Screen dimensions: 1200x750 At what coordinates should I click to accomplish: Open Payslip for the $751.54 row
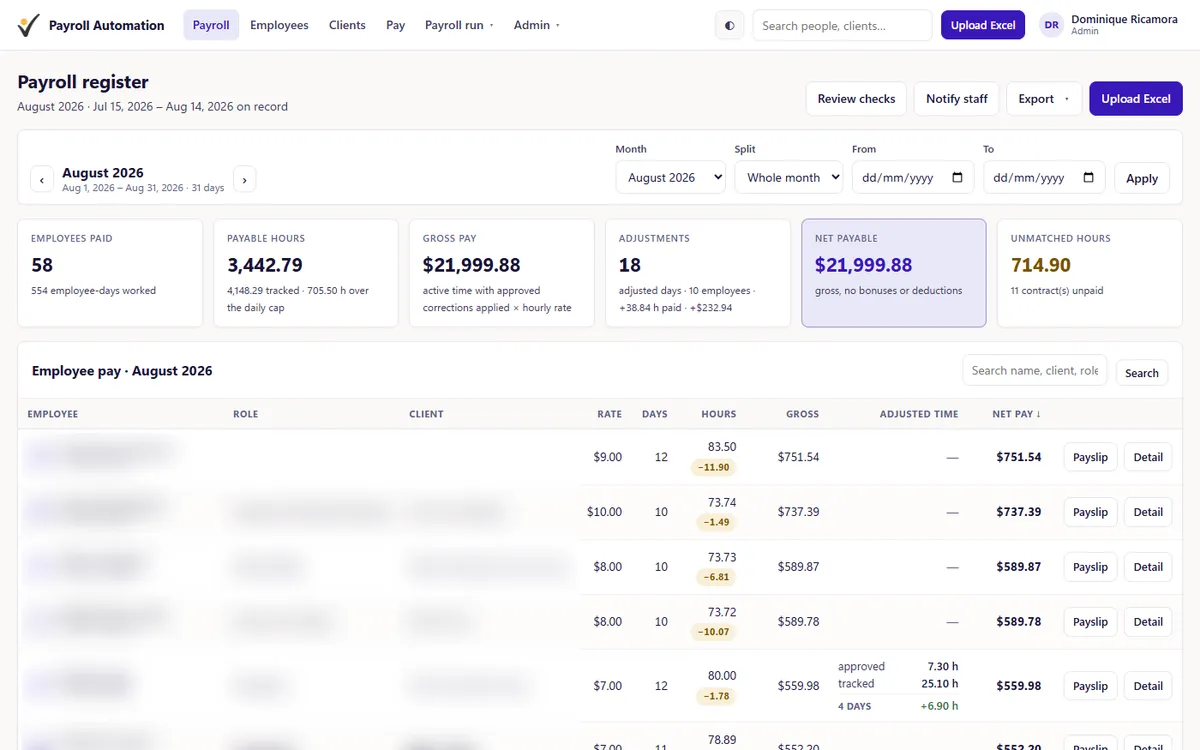1090,457
